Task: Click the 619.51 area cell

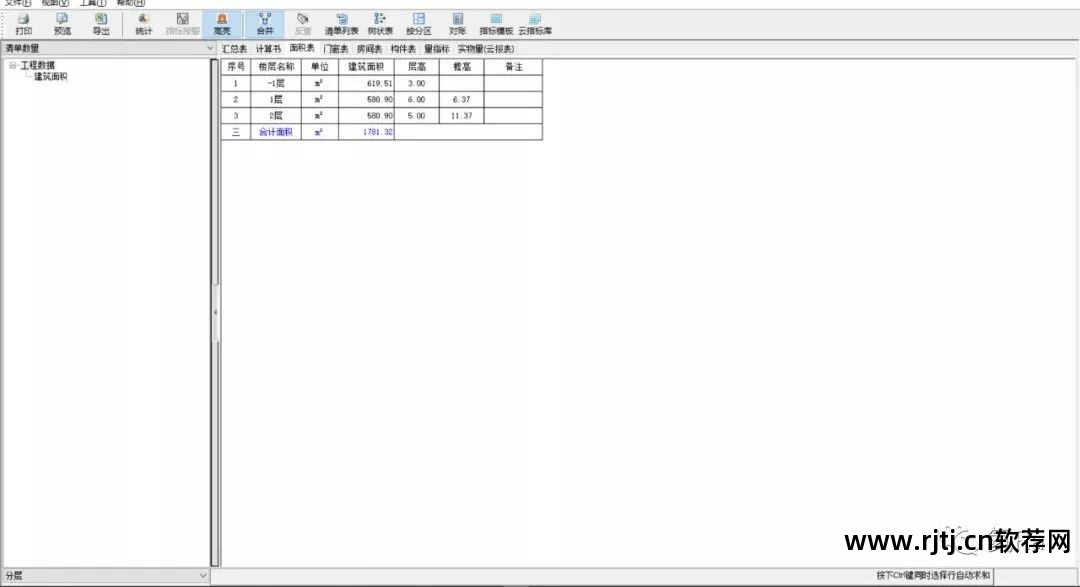Action: [366, 83]
